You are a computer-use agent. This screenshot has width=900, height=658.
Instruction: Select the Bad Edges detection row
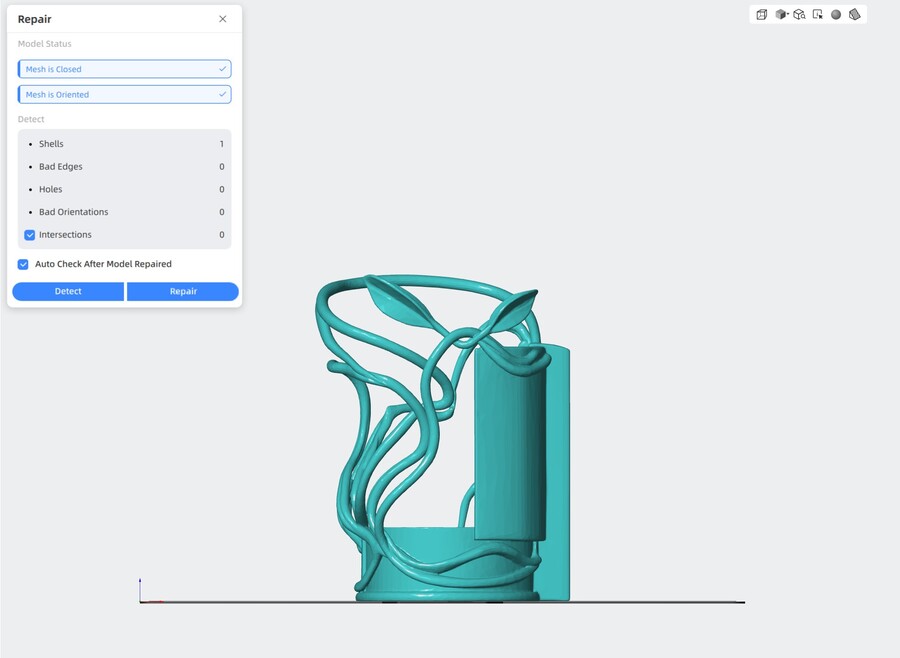pyautogui.click(x=124, y=167)
